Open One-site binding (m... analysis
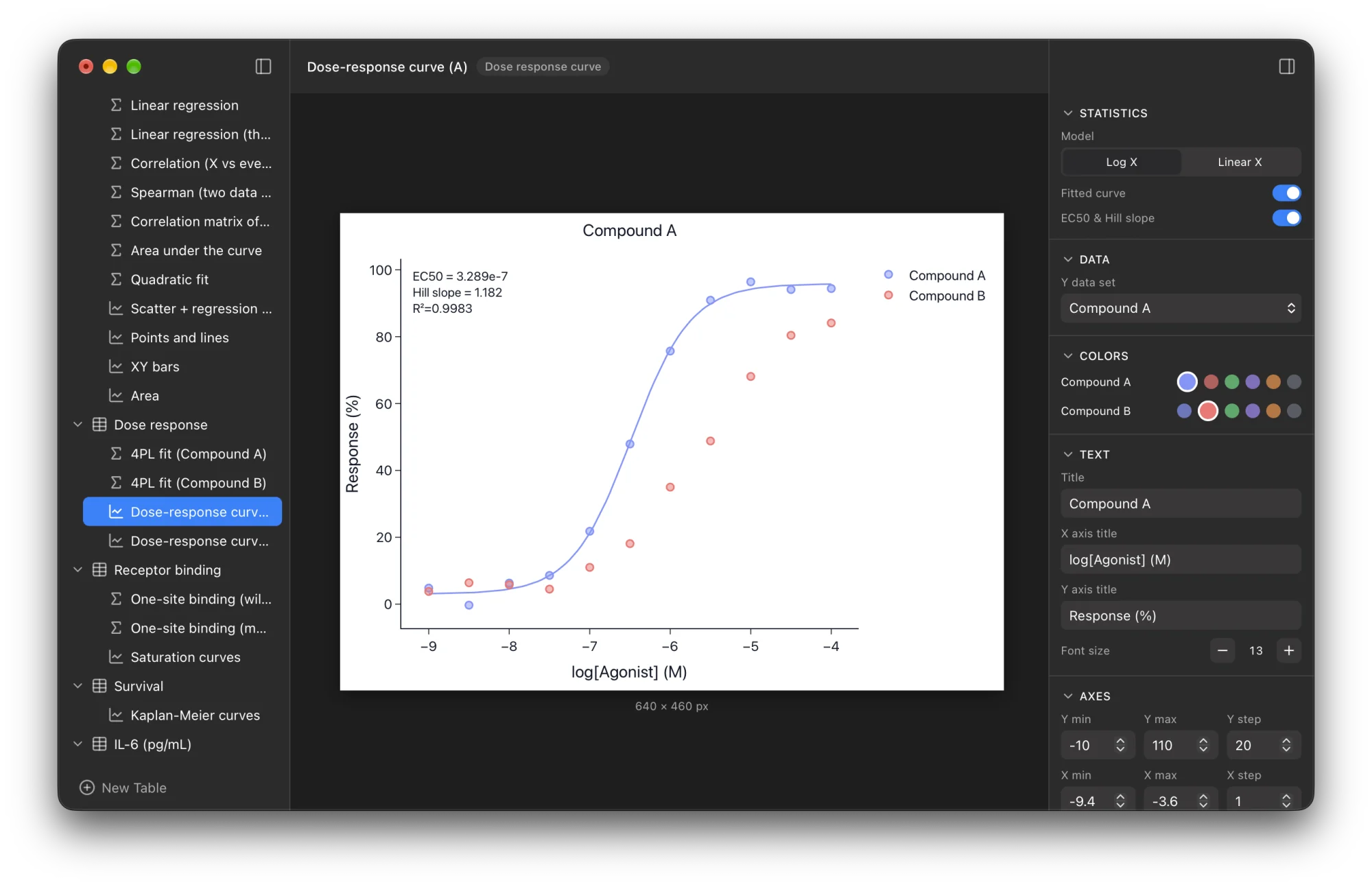Viewport: 1372px width, 887px height. point(182,628)
